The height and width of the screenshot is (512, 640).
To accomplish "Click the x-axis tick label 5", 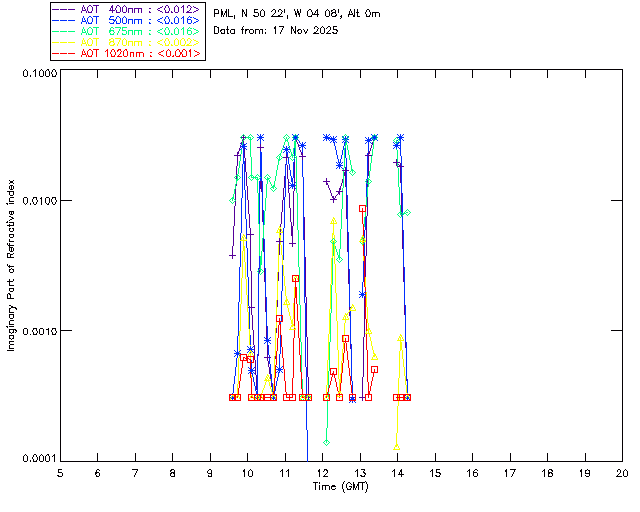I will pyautogui.click(x=60, y=472).
